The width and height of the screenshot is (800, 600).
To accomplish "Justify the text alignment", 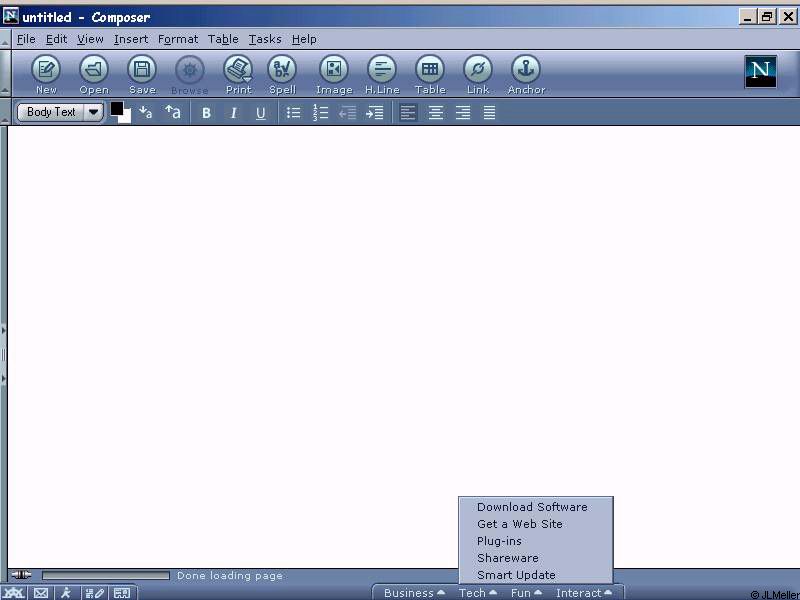I will [489, 112].
